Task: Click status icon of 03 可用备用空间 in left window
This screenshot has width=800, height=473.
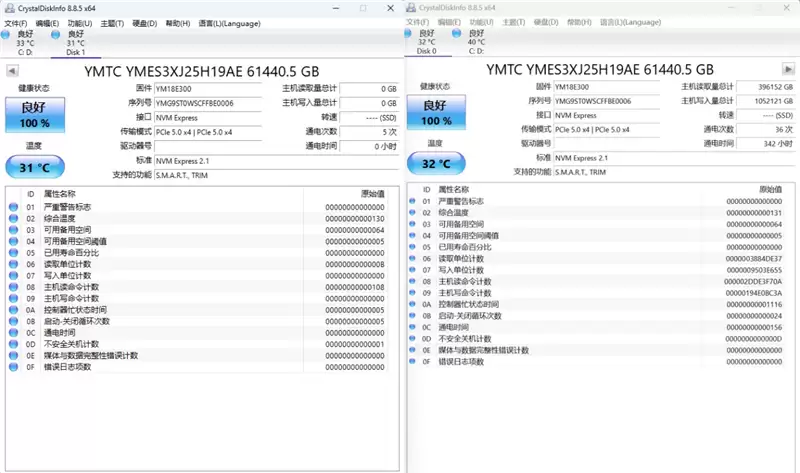Action: [x=14, y=230]
